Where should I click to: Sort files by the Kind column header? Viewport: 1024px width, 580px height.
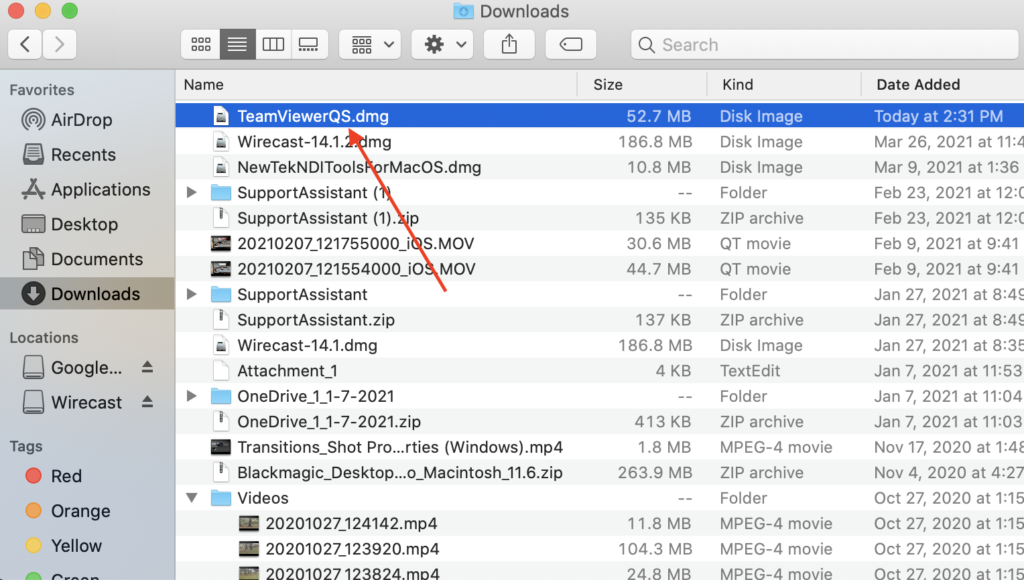(736, 84)
